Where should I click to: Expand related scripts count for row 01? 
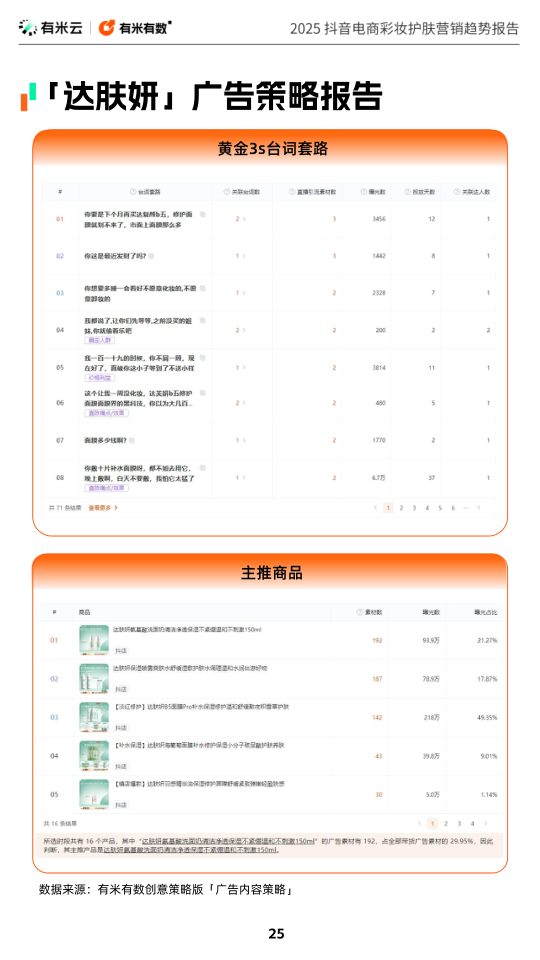(x=241, y=219)
